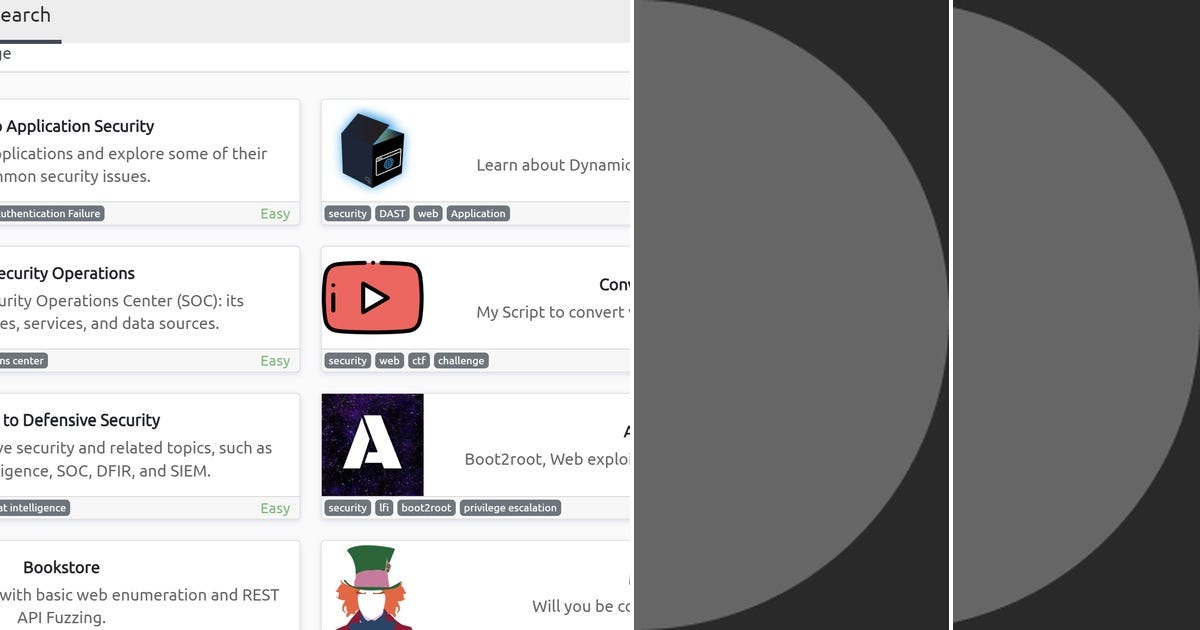Click the privilege escalation tag
This screenshot has height=630, width=1200.
point(510,507)
